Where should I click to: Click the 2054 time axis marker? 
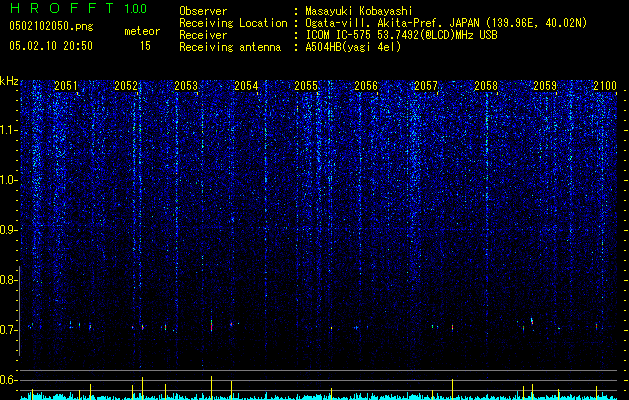pyautogui.click(x=246, y=86)
